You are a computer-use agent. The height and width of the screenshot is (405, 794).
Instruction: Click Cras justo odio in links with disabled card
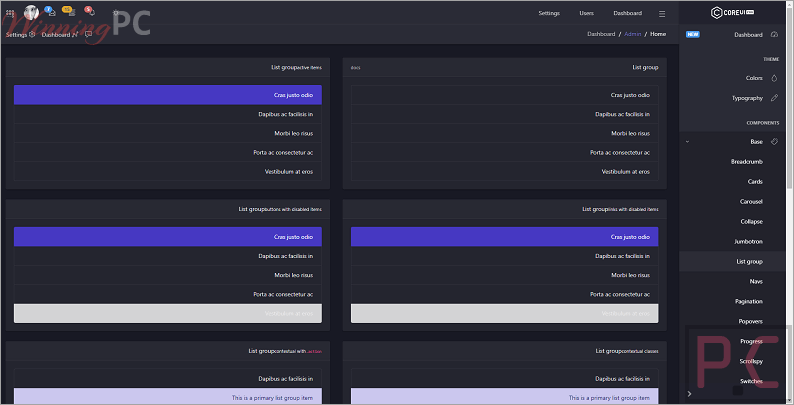504,237
